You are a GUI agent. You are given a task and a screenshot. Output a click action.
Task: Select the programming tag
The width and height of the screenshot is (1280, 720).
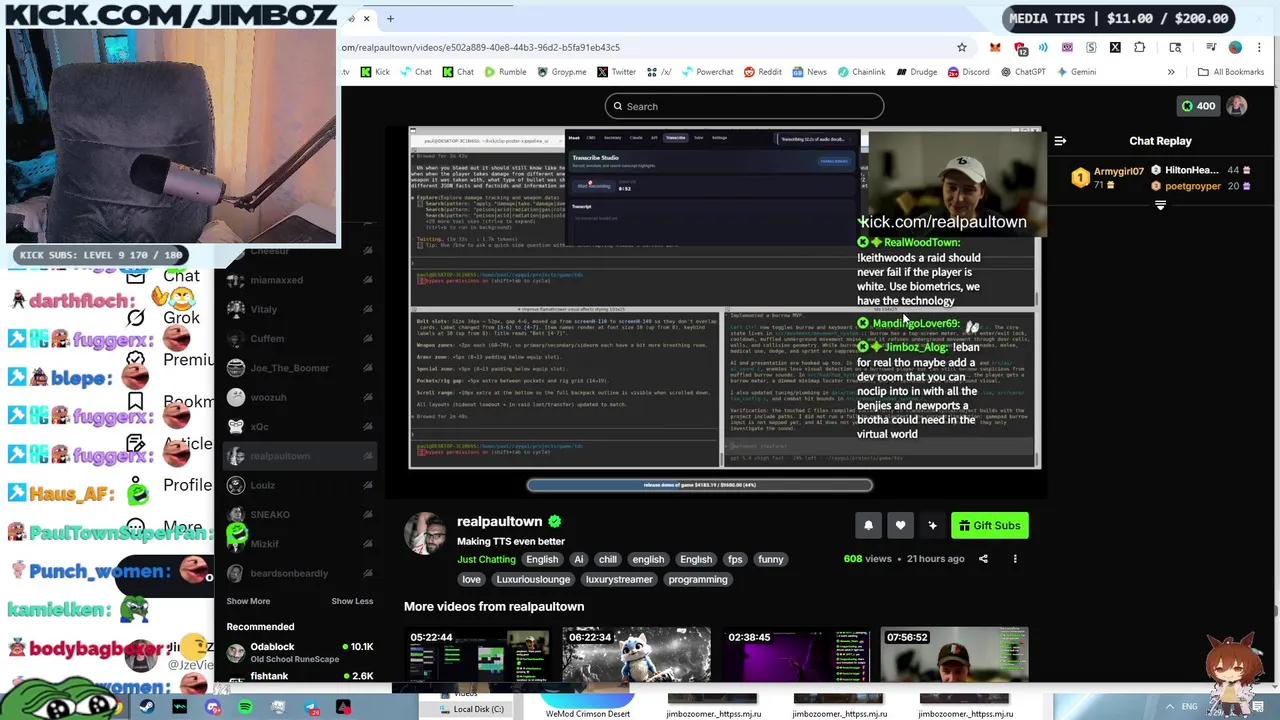698,579
